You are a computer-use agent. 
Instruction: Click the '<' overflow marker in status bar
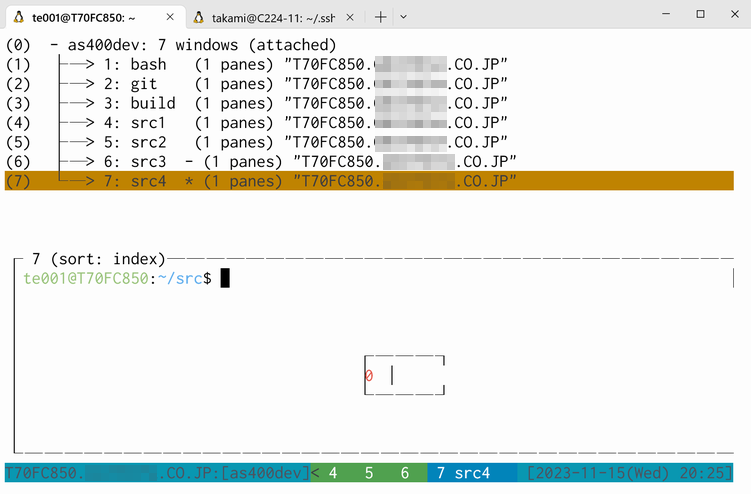click(x=315, y=473)
